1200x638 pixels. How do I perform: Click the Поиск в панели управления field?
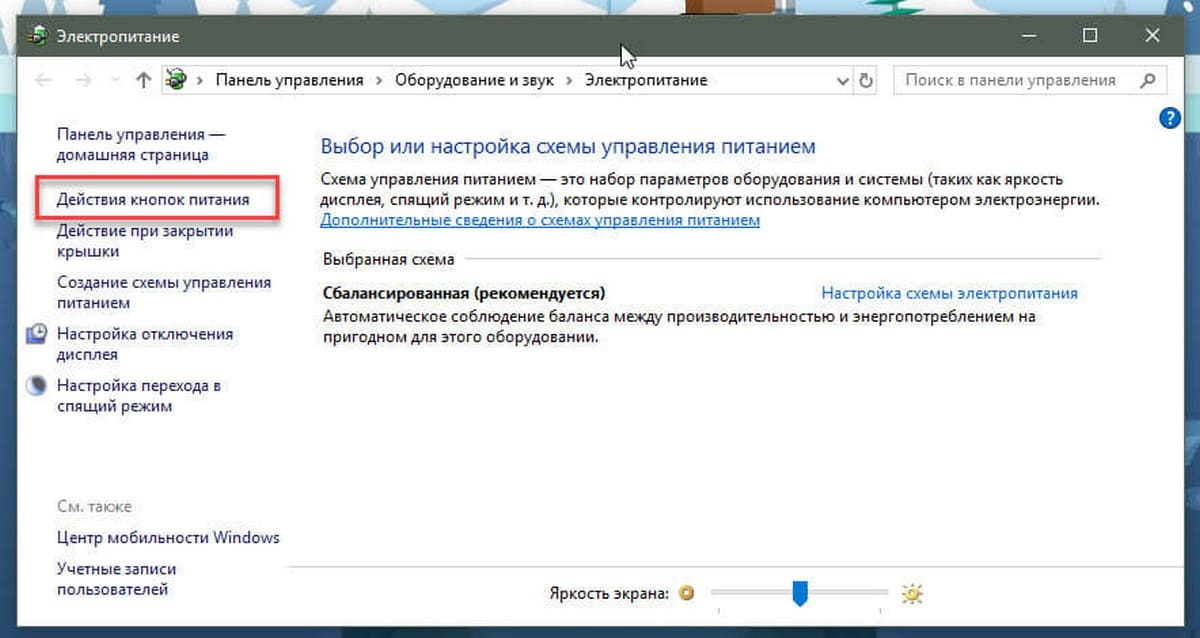[1010, 80]
